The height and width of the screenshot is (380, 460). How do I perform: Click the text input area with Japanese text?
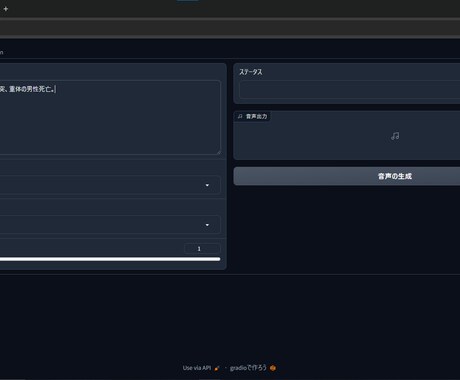point(110,117)
